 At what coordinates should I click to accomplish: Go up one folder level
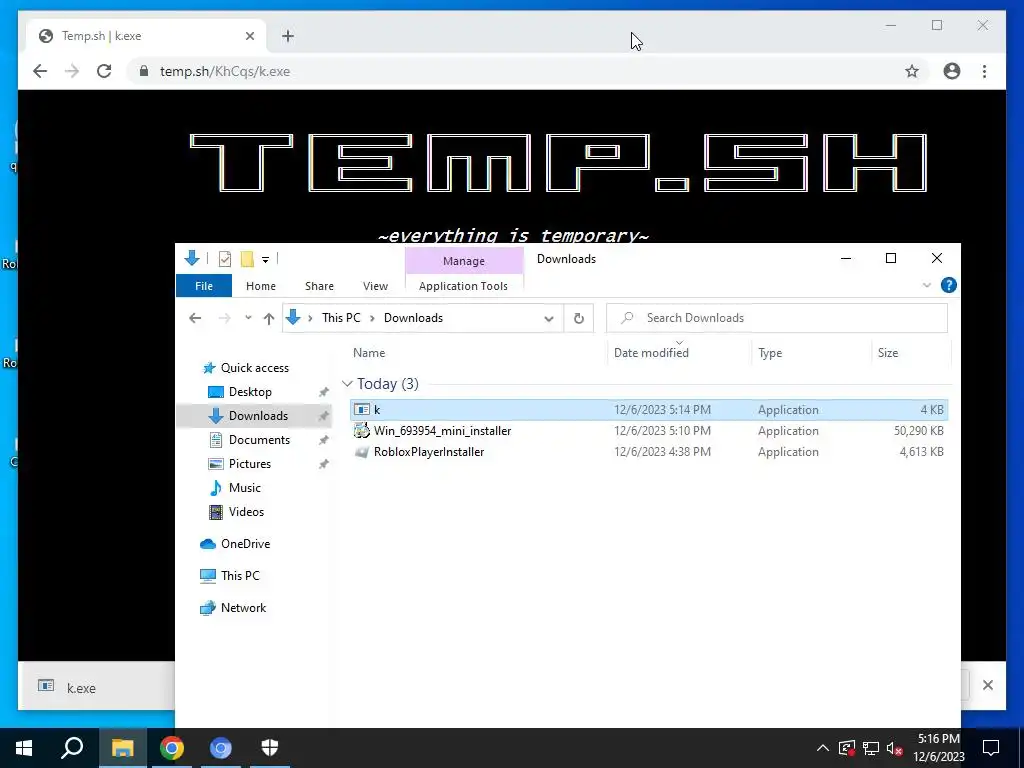point(268,318)
